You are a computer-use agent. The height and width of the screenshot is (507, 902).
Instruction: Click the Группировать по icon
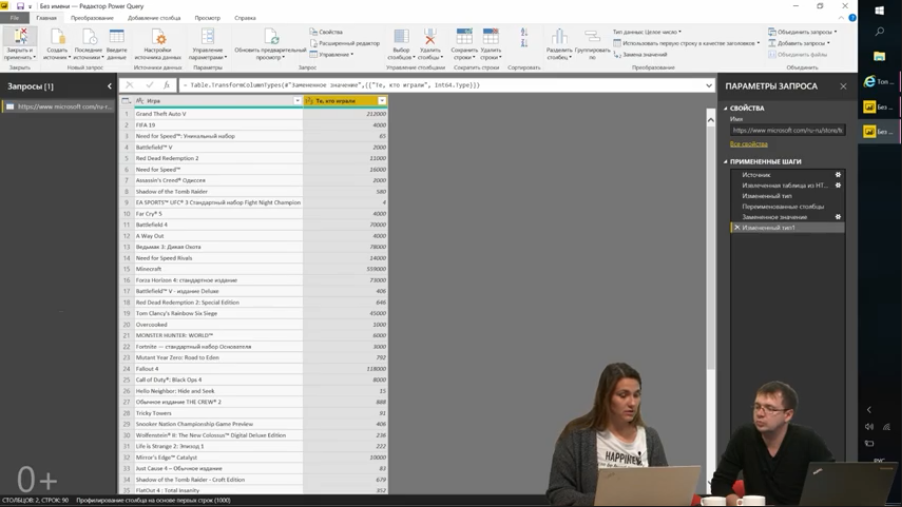592,37
